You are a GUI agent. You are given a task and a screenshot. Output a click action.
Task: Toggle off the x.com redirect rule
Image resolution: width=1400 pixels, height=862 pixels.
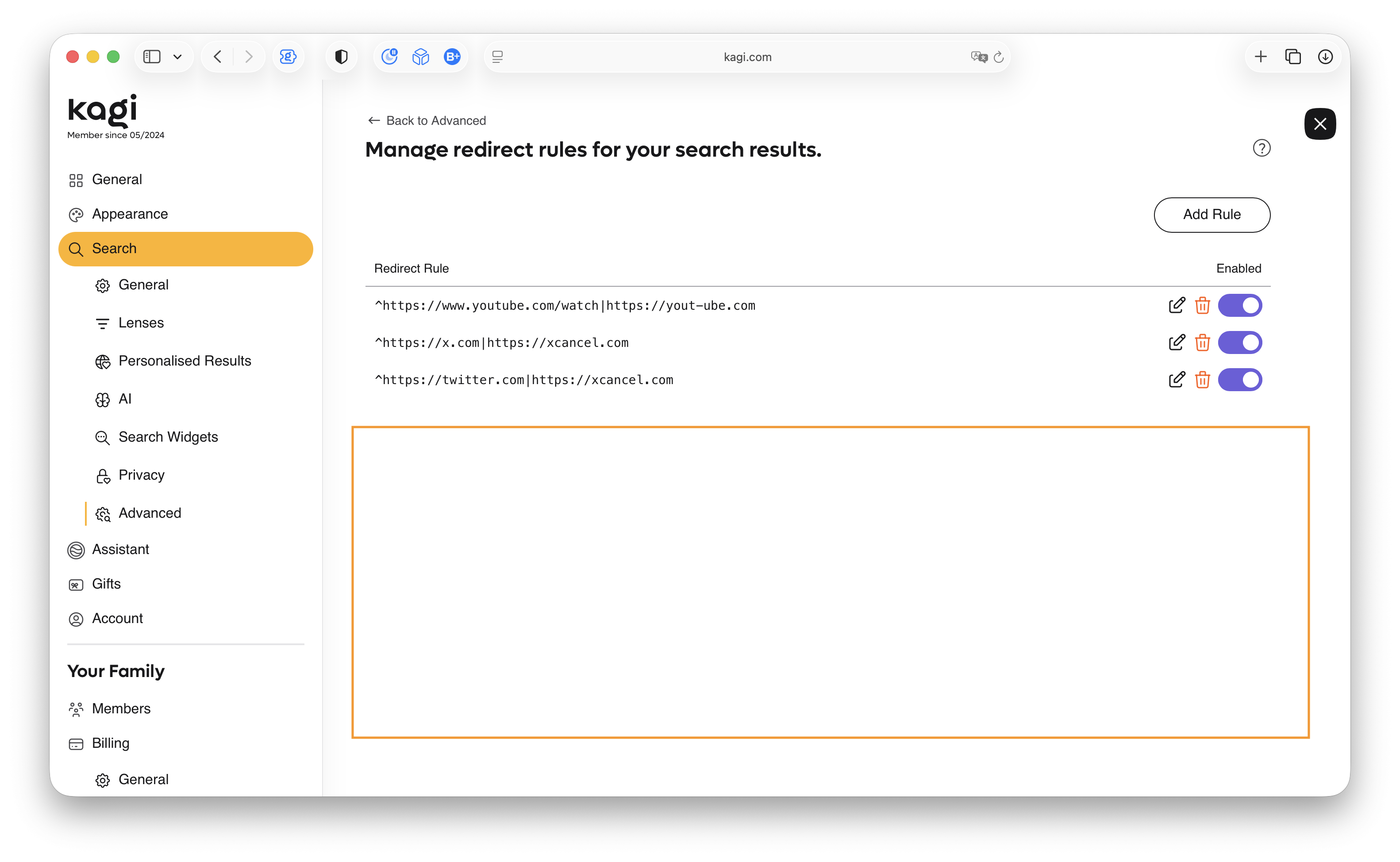click(x=1239, y=342)
